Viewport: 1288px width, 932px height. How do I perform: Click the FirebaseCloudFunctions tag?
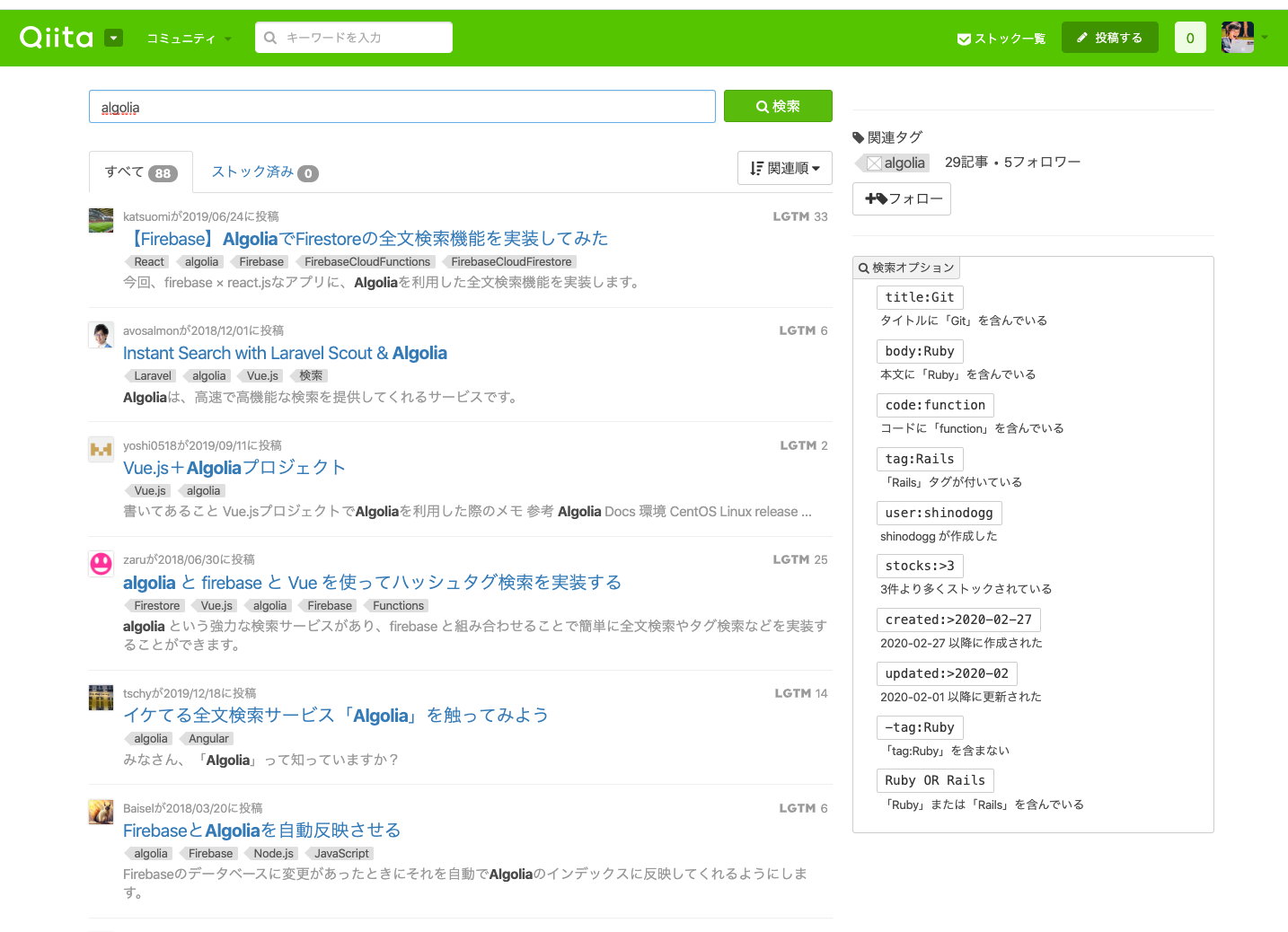click(367, 262)
